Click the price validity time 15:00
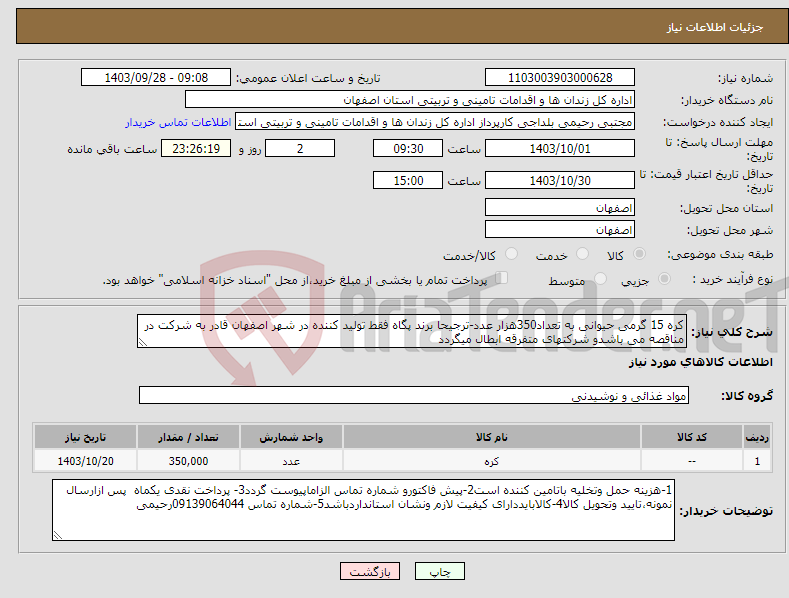The width and height of the screenshot is (789, 598). coord(408,180)
